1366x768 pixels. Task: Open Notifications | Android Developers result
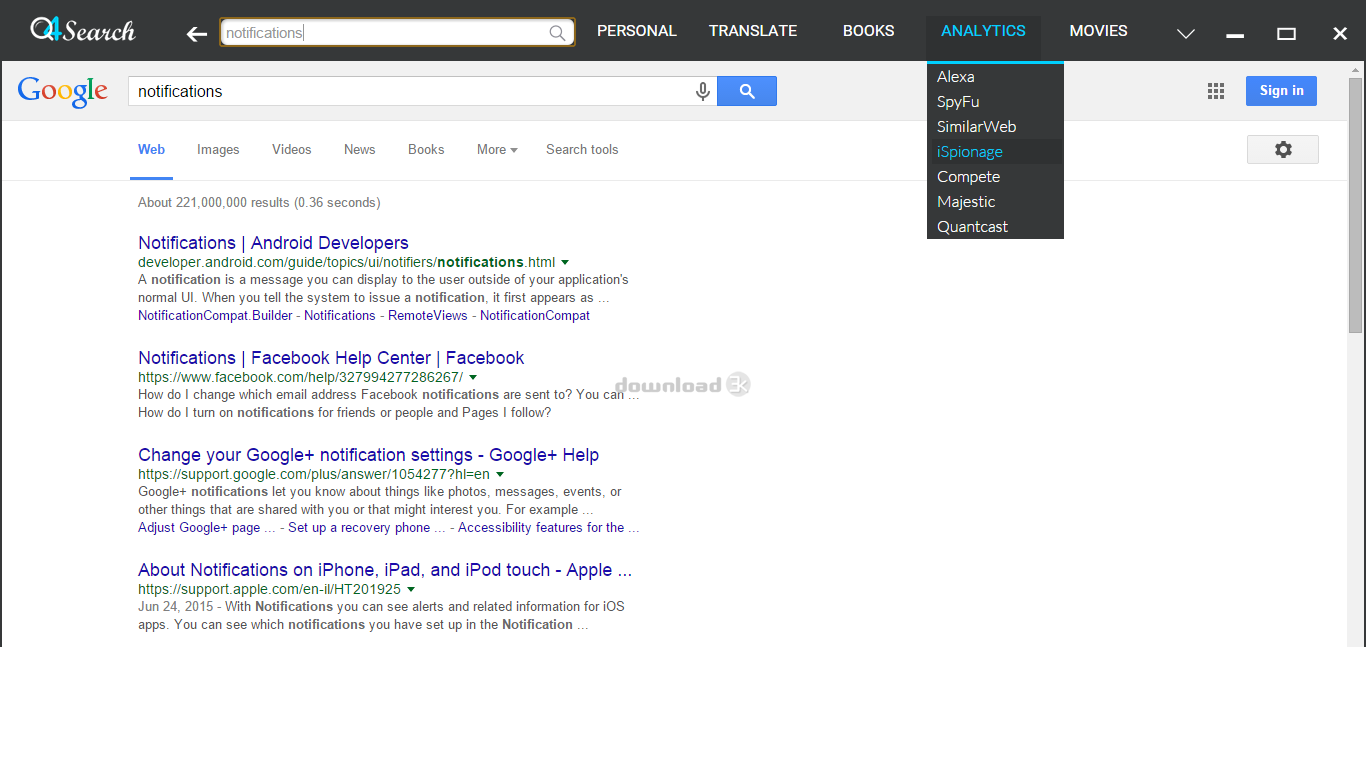273,243
